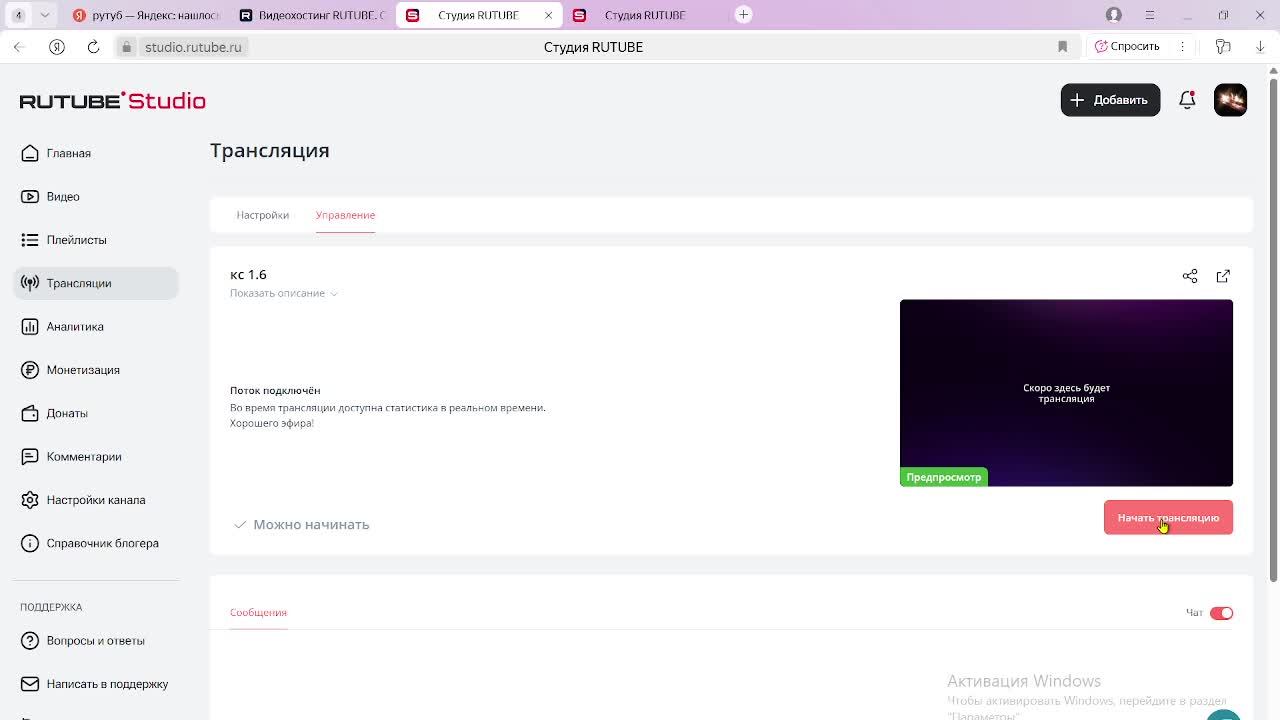Switch to the last Студия RUTUBE tab
1280x720 pixels.
[645, 15]
